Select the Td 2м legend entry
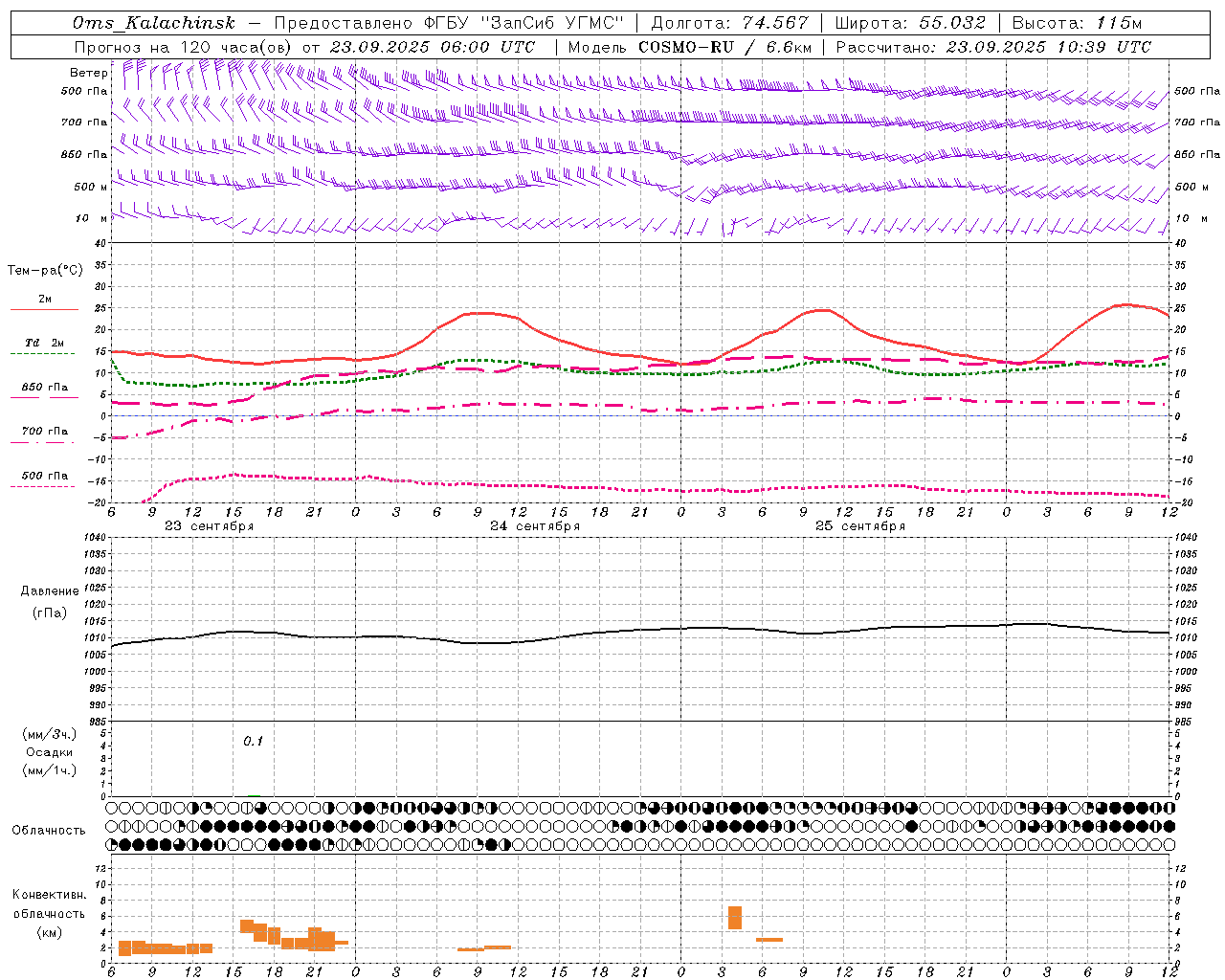 [x=45, y=343]
